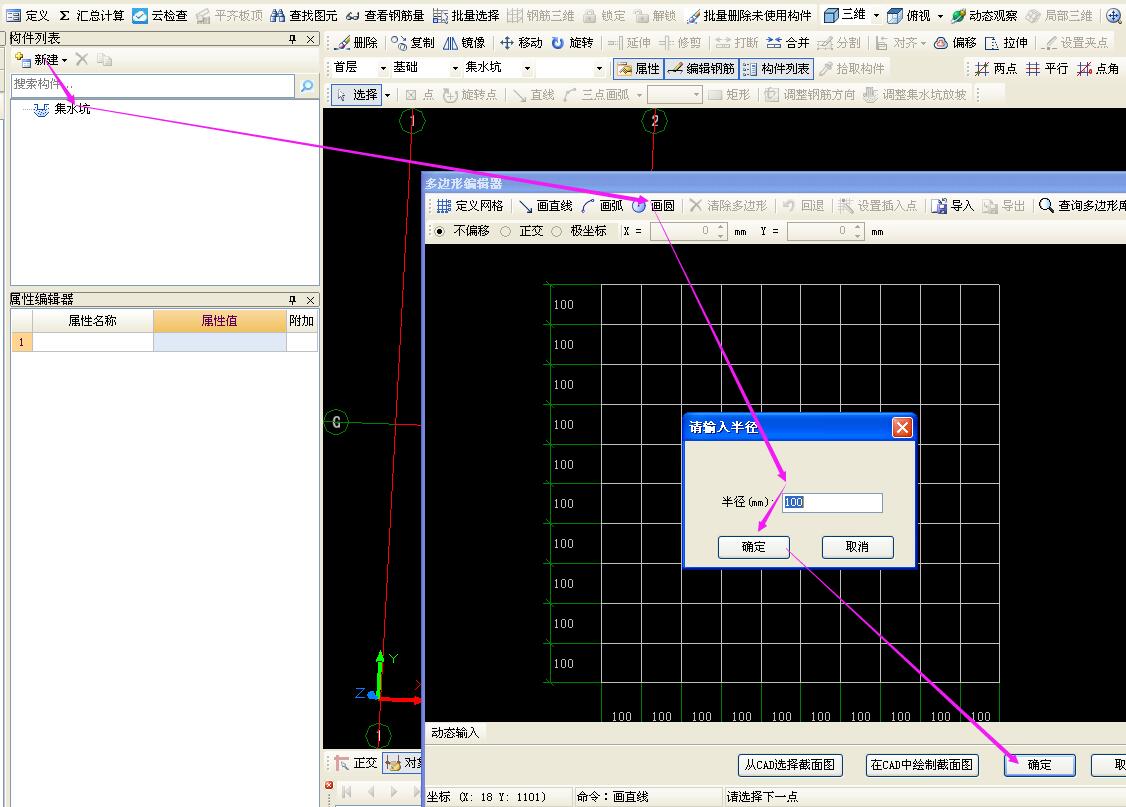Activate 批量选择 batch select
This screenshot has height=807, width=1126.
point(466,15)
